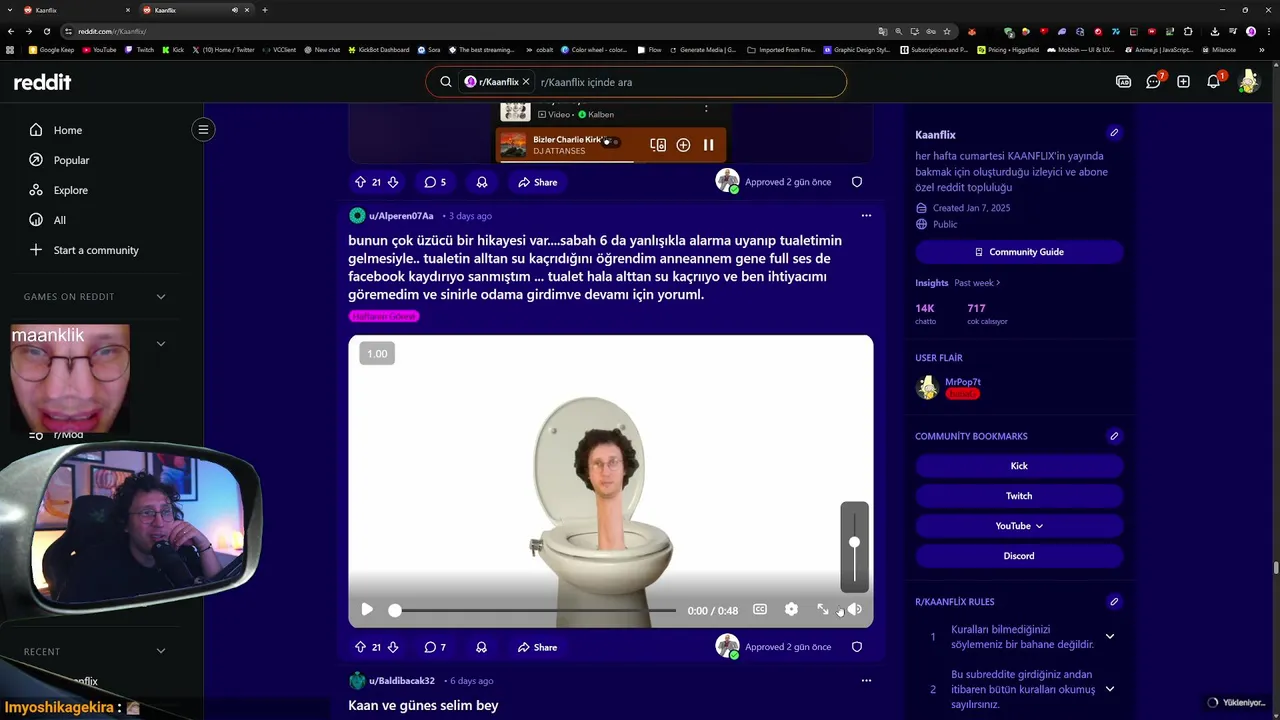
Task: Open the ads icon in the header
Action: pyautogui.click(x=1123, y=82)
